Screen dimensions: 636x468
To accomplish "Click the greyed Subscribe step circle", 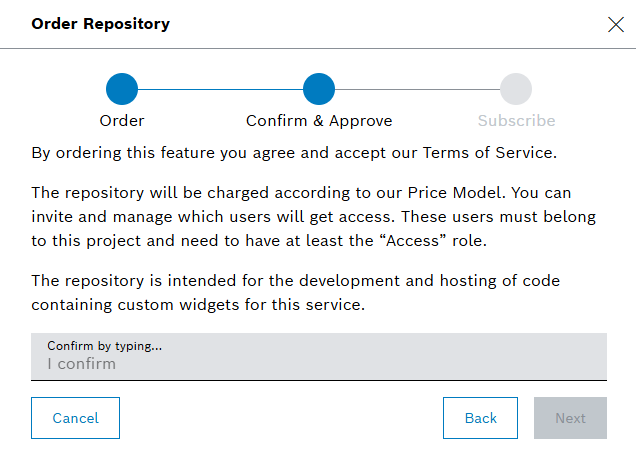I will (516, 89).
